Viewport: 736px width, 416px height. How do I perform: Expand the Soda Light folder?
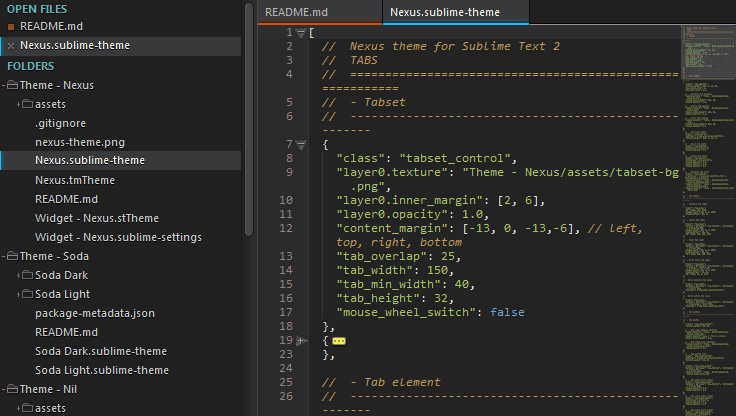pyautogui.click(x=19, y=294)
